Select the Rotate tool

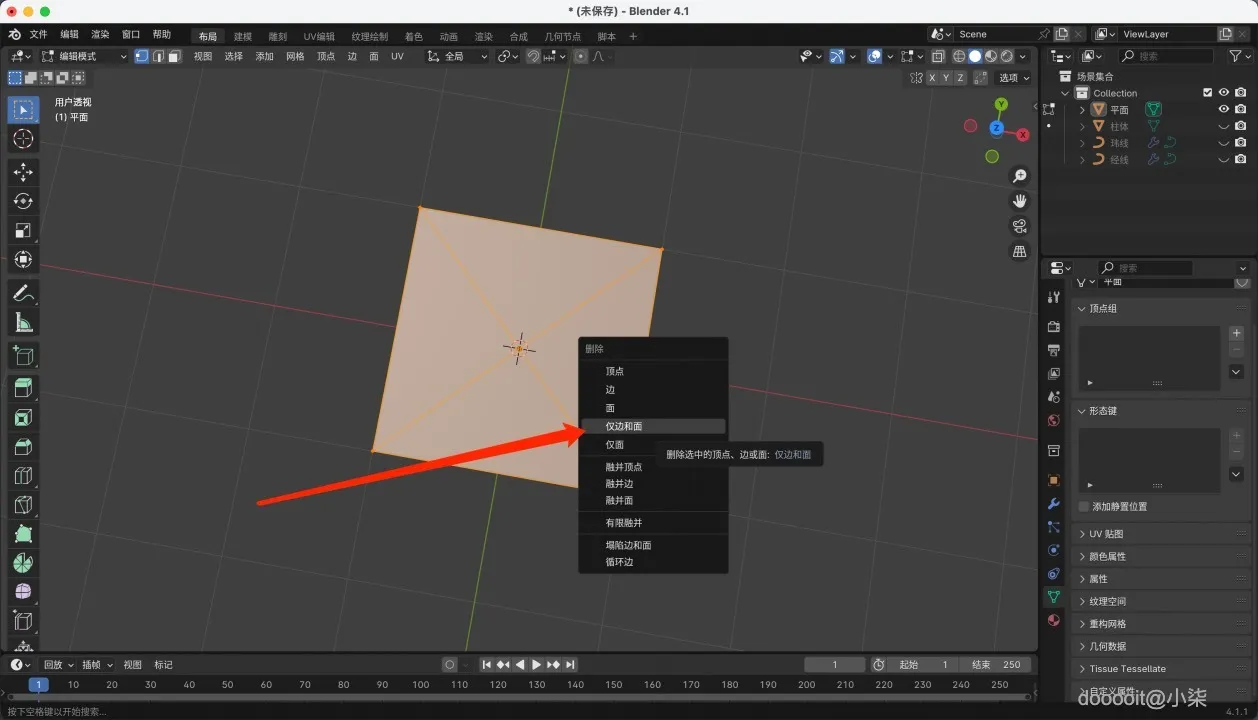(x=23, y=201)
